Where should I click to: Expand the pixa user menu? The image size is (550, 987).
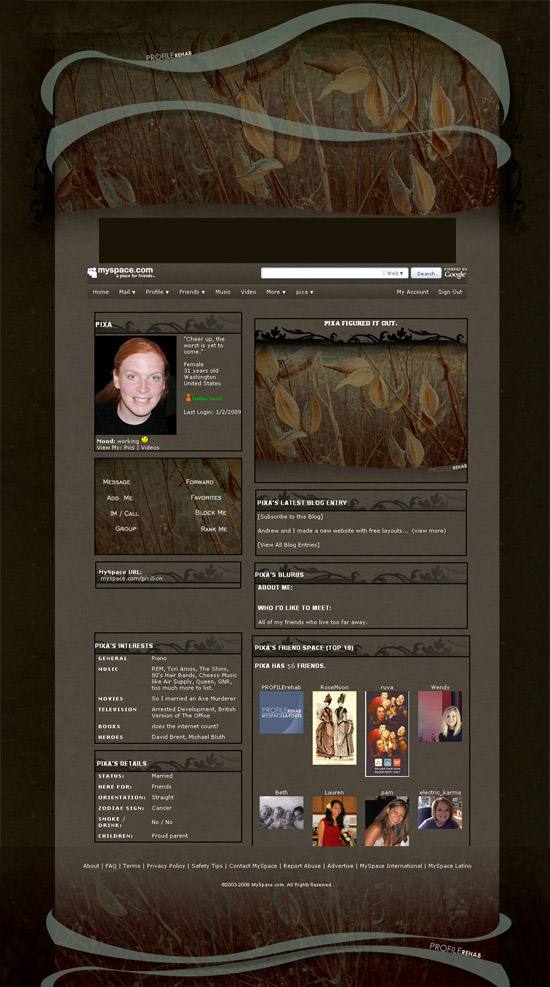tap(305, 292)
